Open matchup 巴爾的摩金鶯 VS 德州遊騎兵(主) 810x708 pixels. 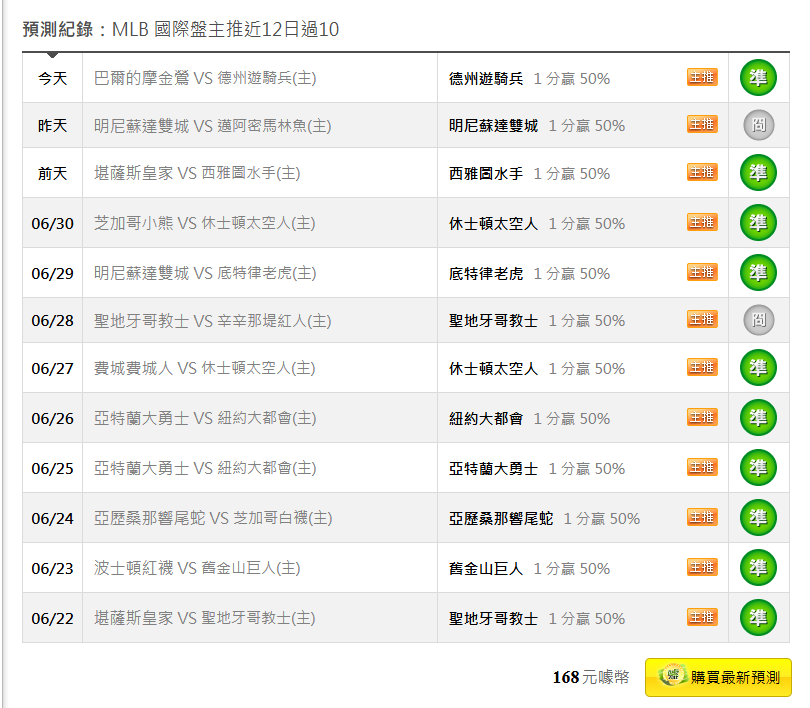point(205,78)
